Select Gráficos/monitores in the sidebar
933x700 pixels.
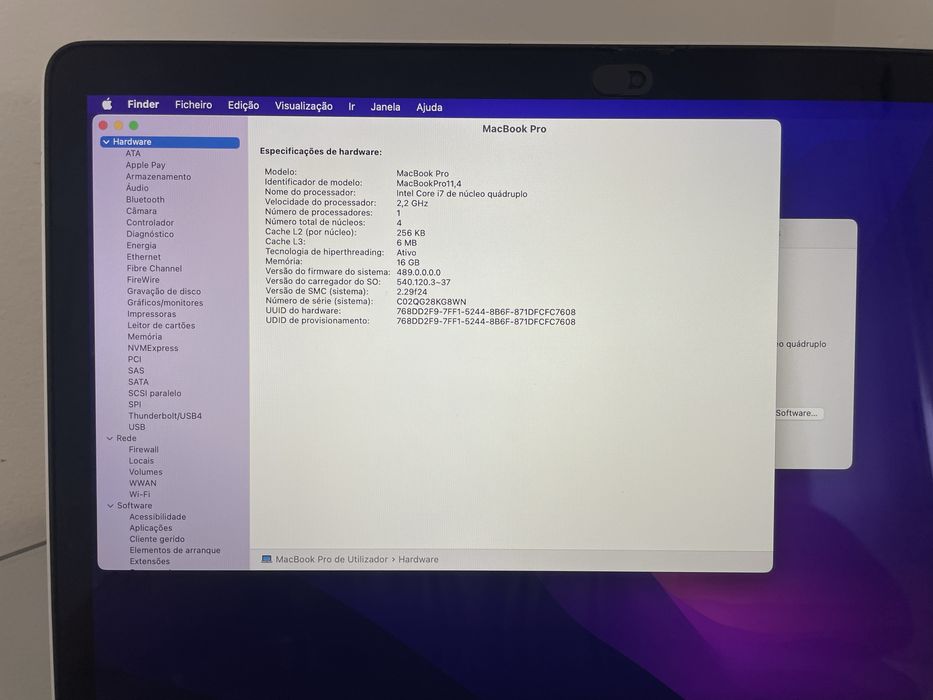tap(165, 302)
